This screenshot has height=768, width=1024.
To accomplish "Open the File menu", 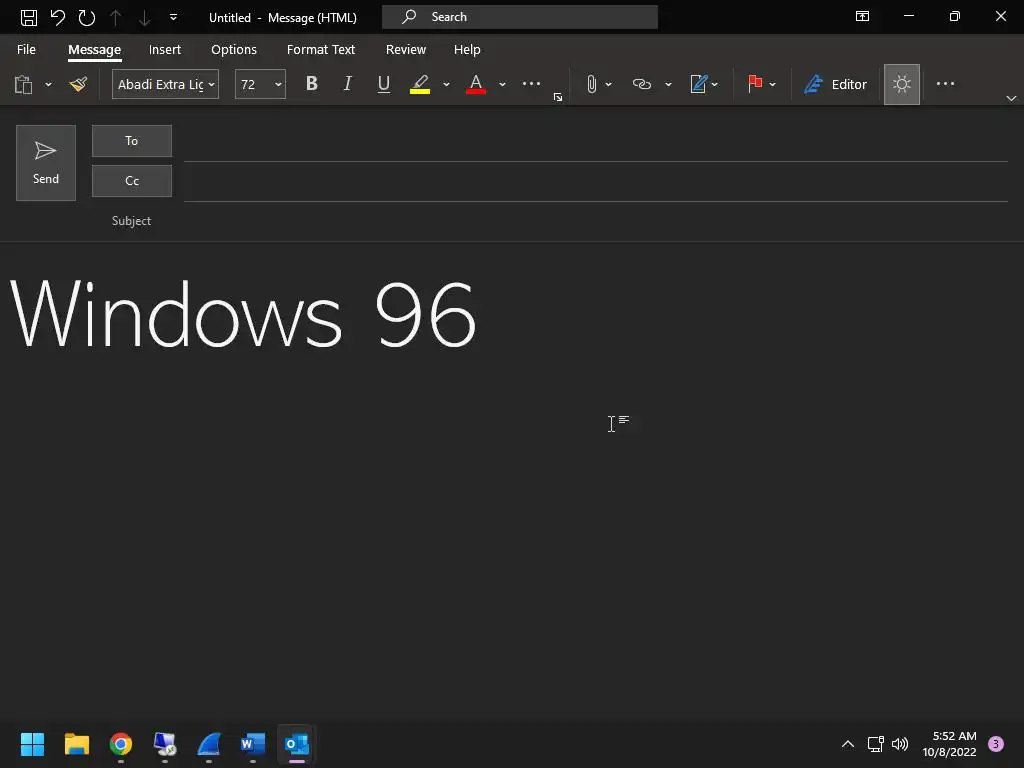I will [x=26, y=50].
